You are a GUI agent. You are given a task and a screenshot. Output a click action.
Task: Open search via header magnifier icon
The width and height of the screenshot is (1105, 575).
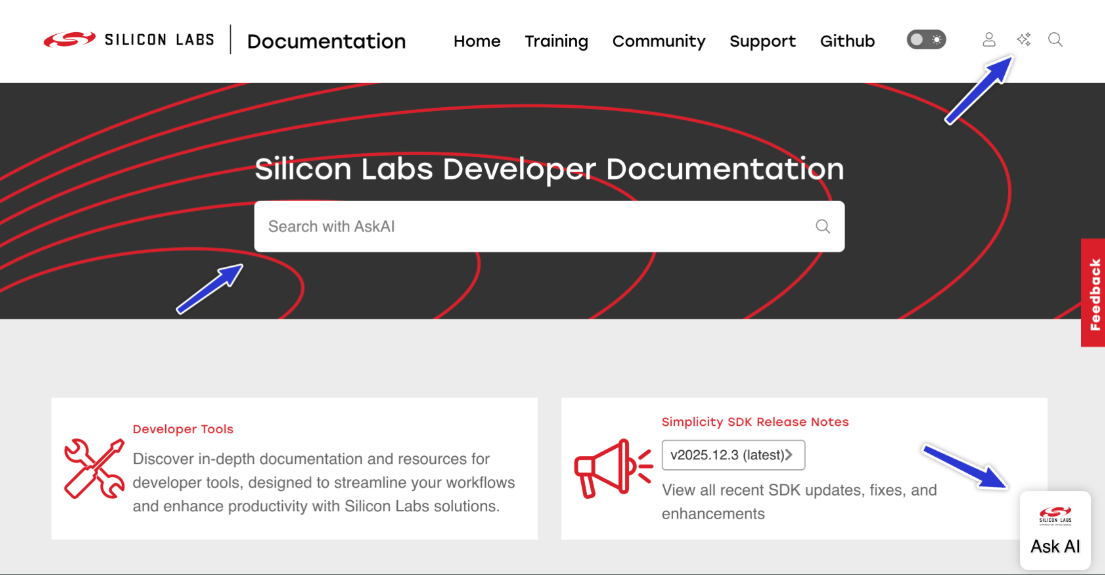point(1055,39)
